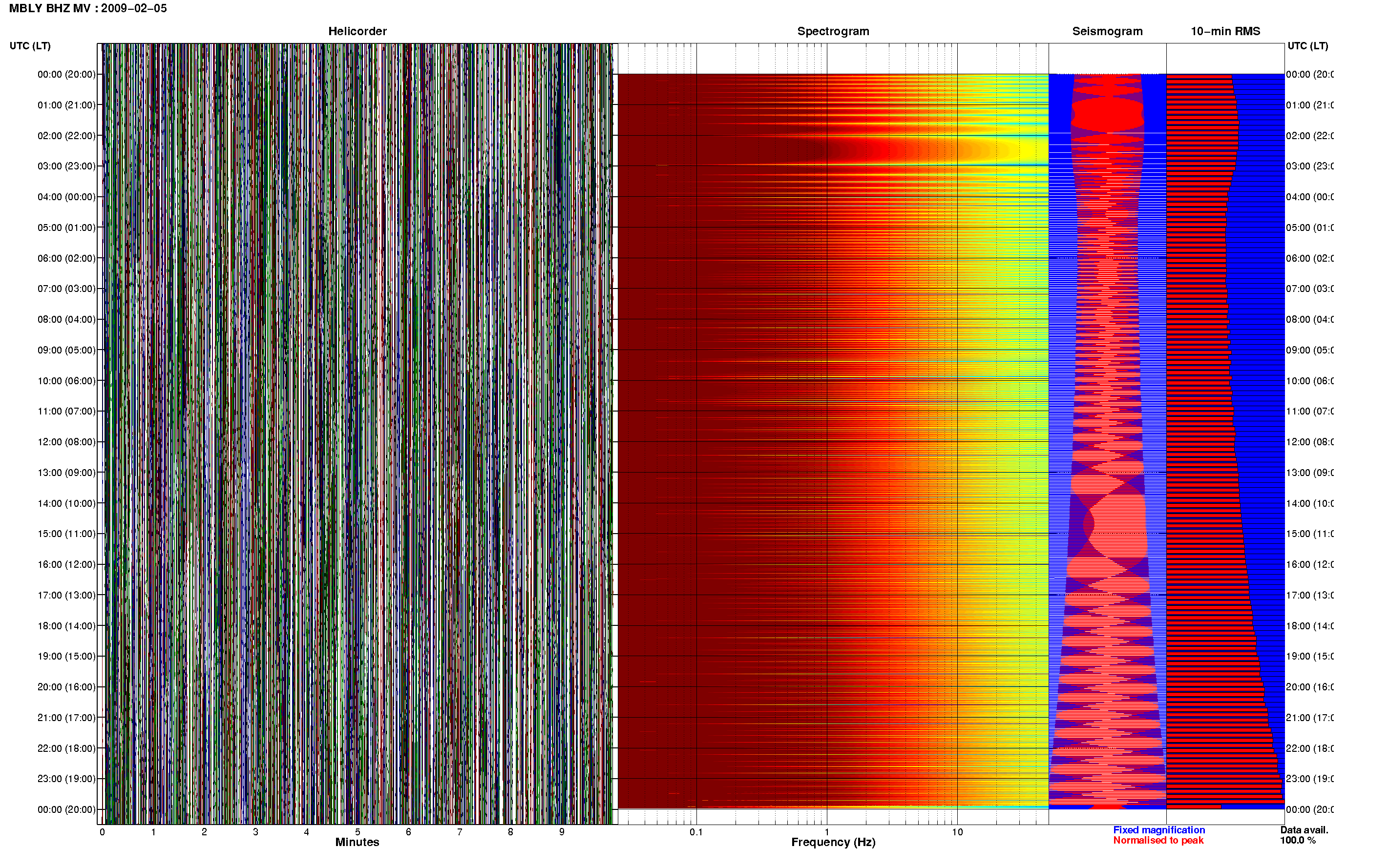Click the Helicorder panel heading
Image resolution: width=1389 pixels, height=868 pixels.
click(x=357, y=31)
